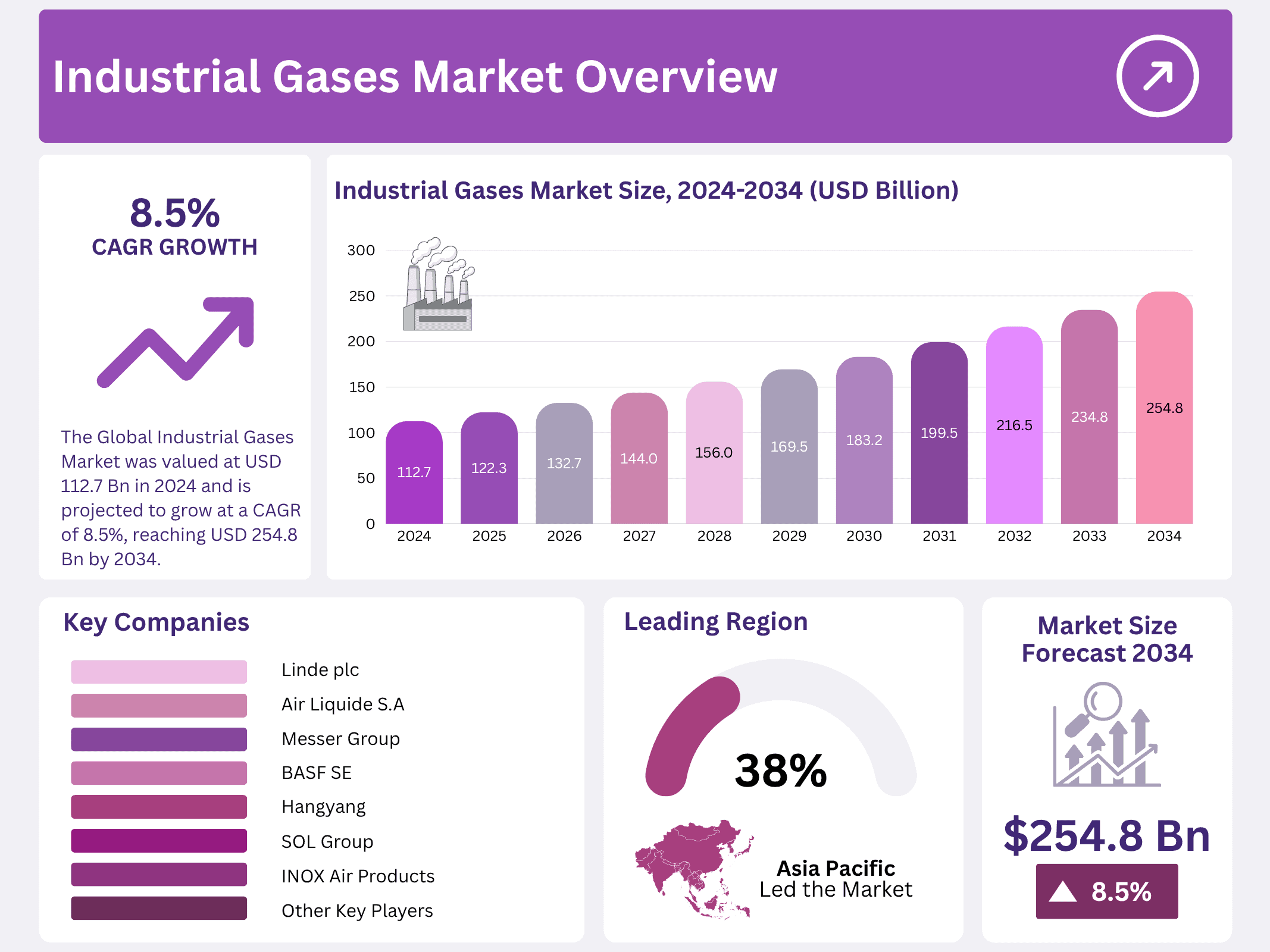Click the Leading Region heading

tap(715, 621)
